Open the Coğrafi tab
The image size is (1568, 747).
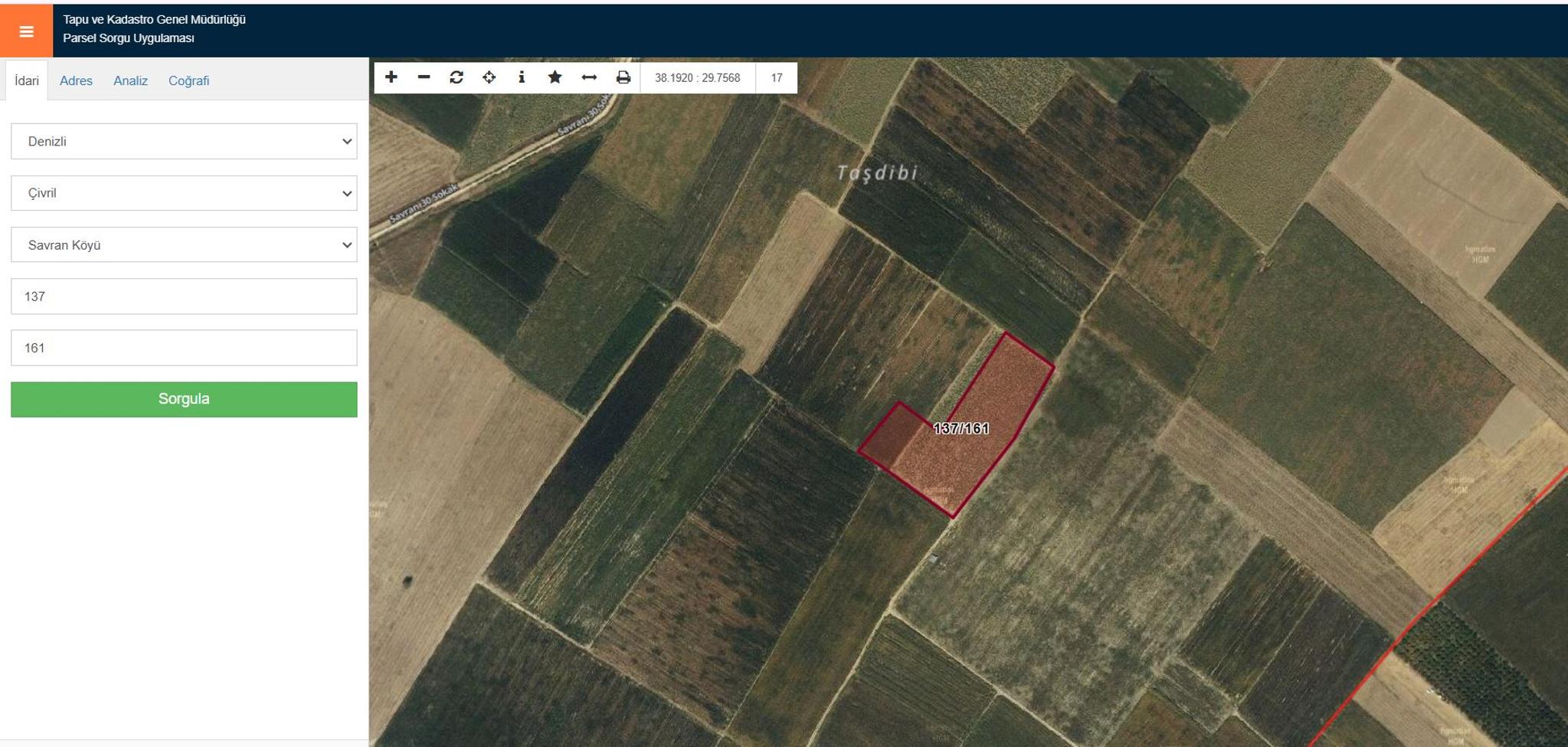click(x=188, y=80)
